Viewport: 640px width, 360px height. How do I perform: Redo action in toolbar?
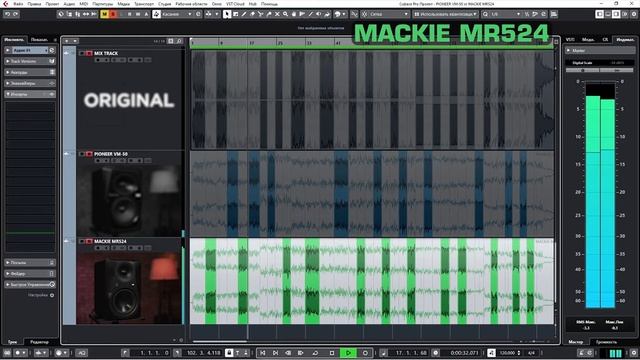tap(16, 14)
